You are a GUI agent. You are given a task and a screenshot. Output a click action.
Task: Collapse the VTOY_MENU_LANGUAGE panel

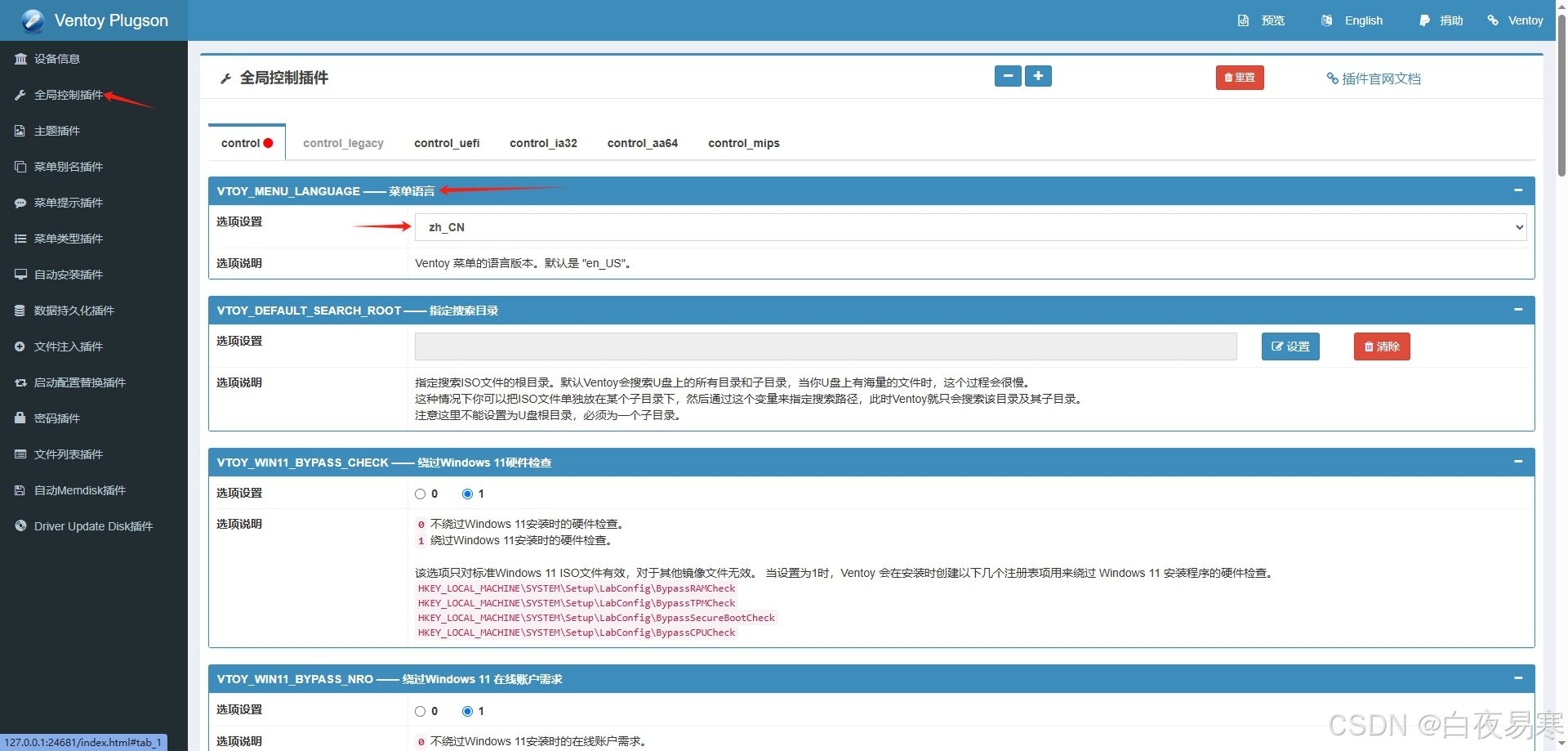(1518, 190)
